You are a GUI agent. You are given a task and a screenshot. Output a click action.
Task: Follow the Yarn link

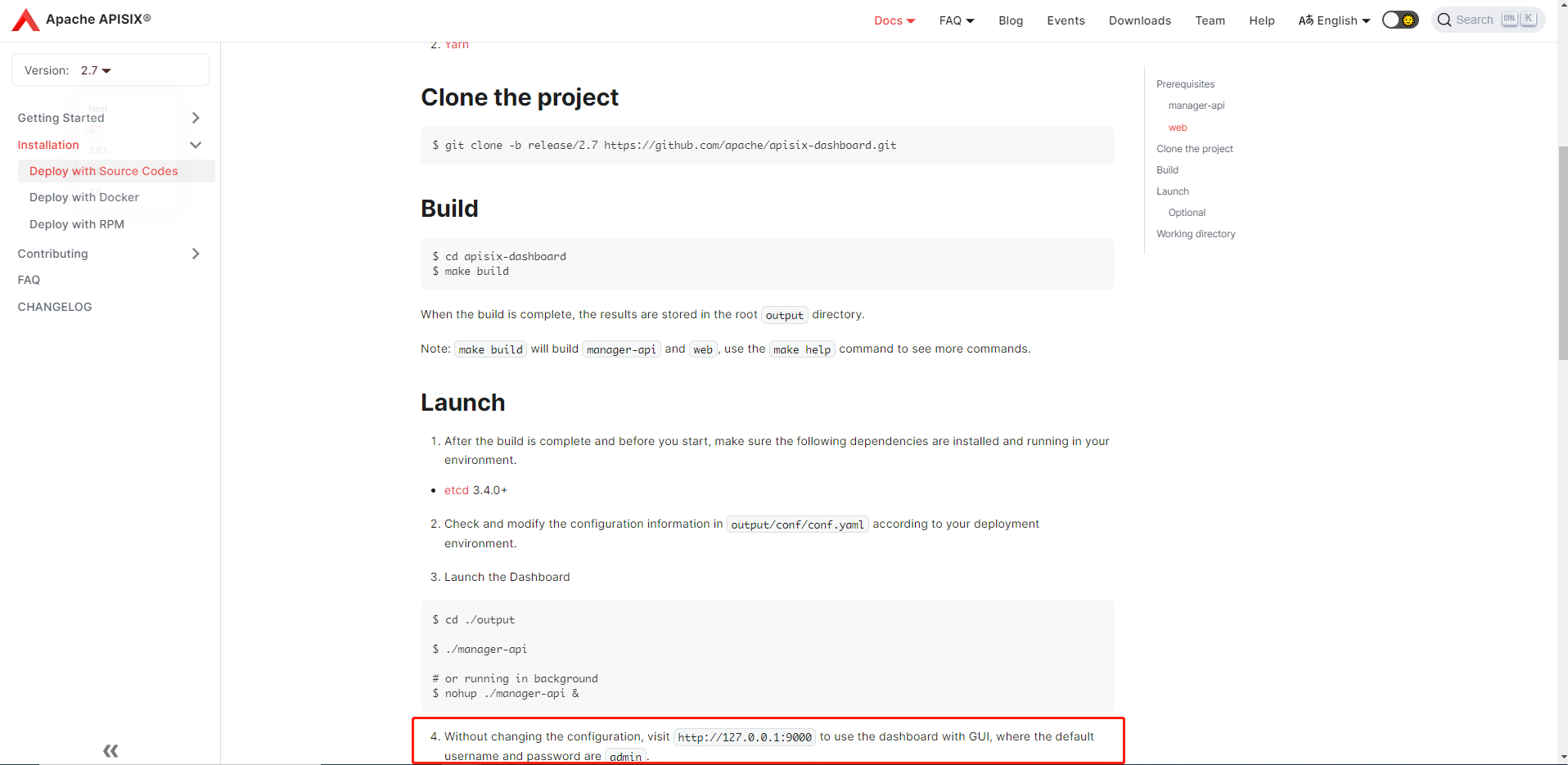pyautogui.click(x=457, y=45)
